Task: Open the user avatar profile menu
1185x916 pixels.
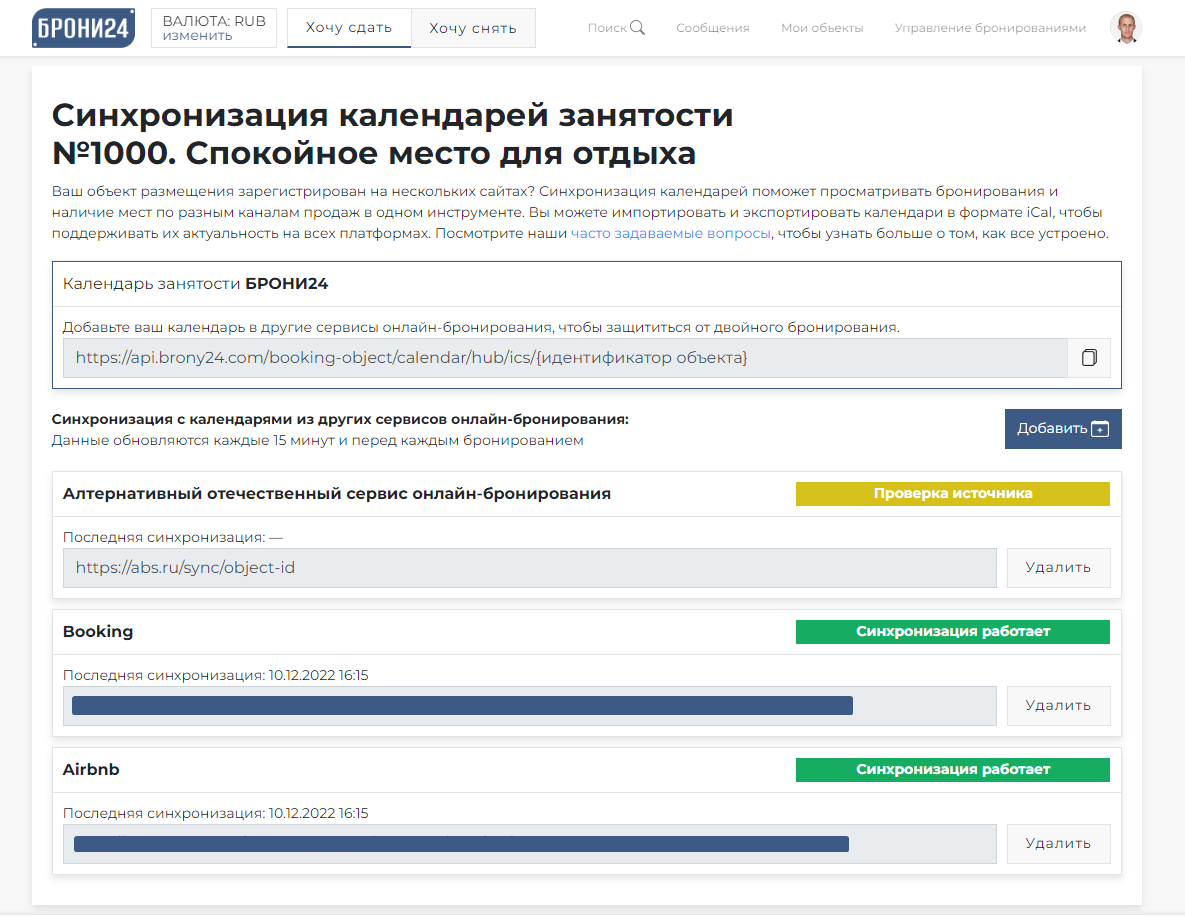Action: (x=1126, y=28)
